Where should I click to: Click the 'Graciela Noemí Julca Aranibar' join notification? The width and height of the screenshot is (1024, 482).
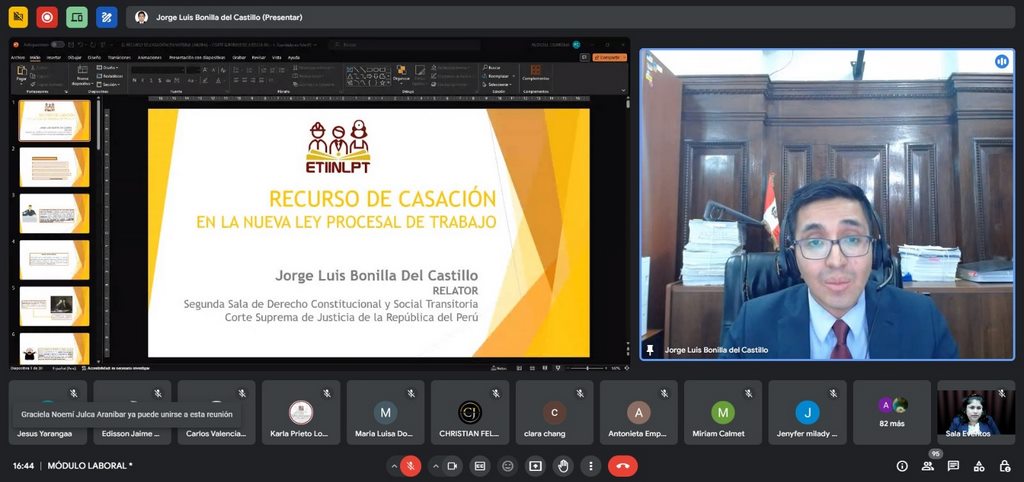pyautogui.click(x=127, y=414)
